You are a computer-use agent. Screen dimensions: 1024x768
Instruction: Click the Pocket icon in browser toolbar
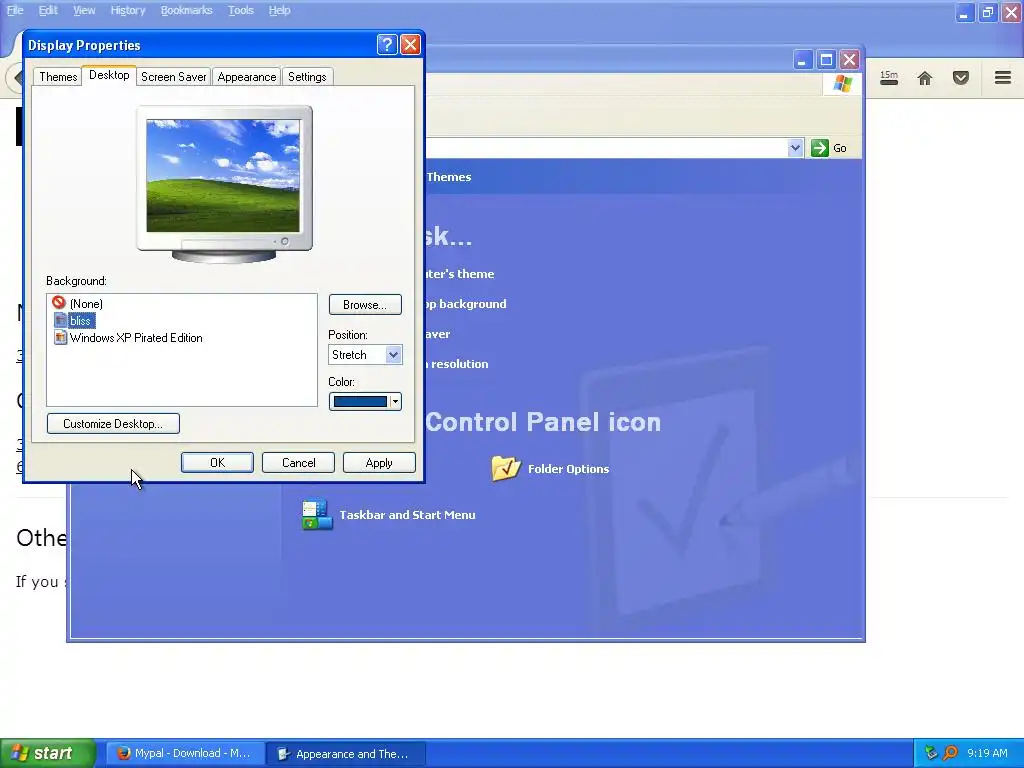(961, 78)
